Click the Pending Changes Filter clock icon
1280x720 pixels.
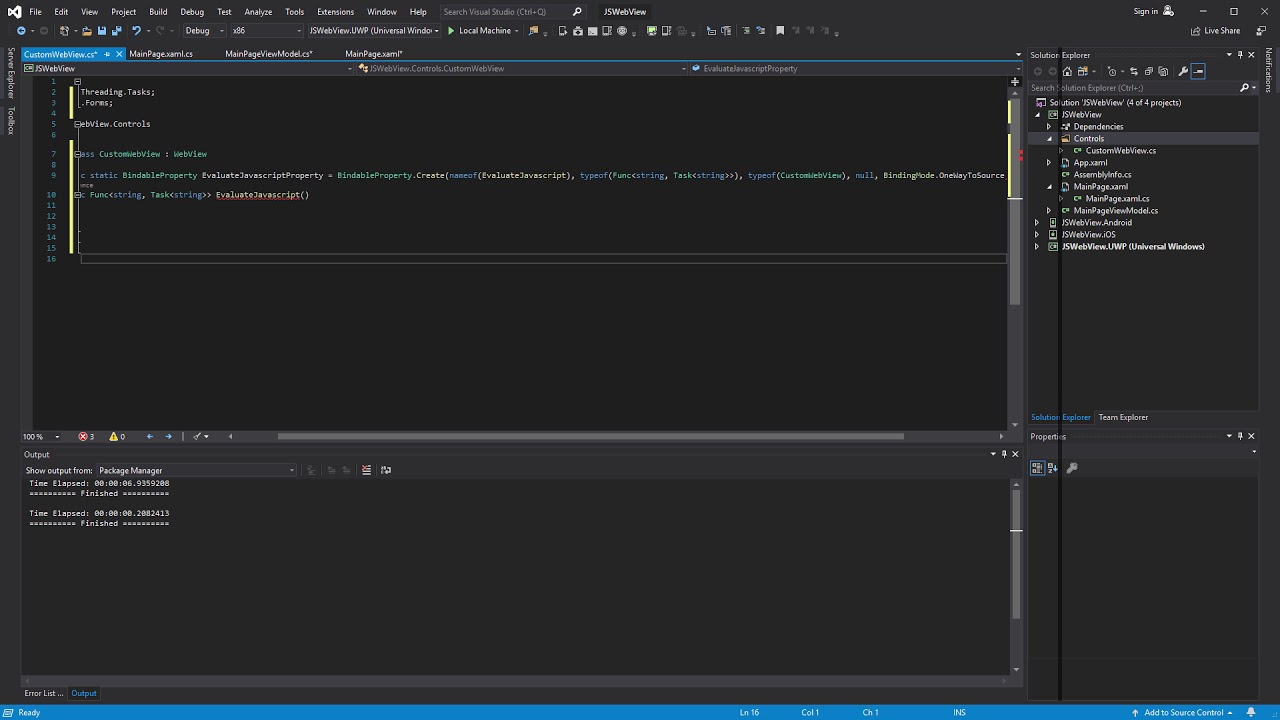(x=1111, y=71)
